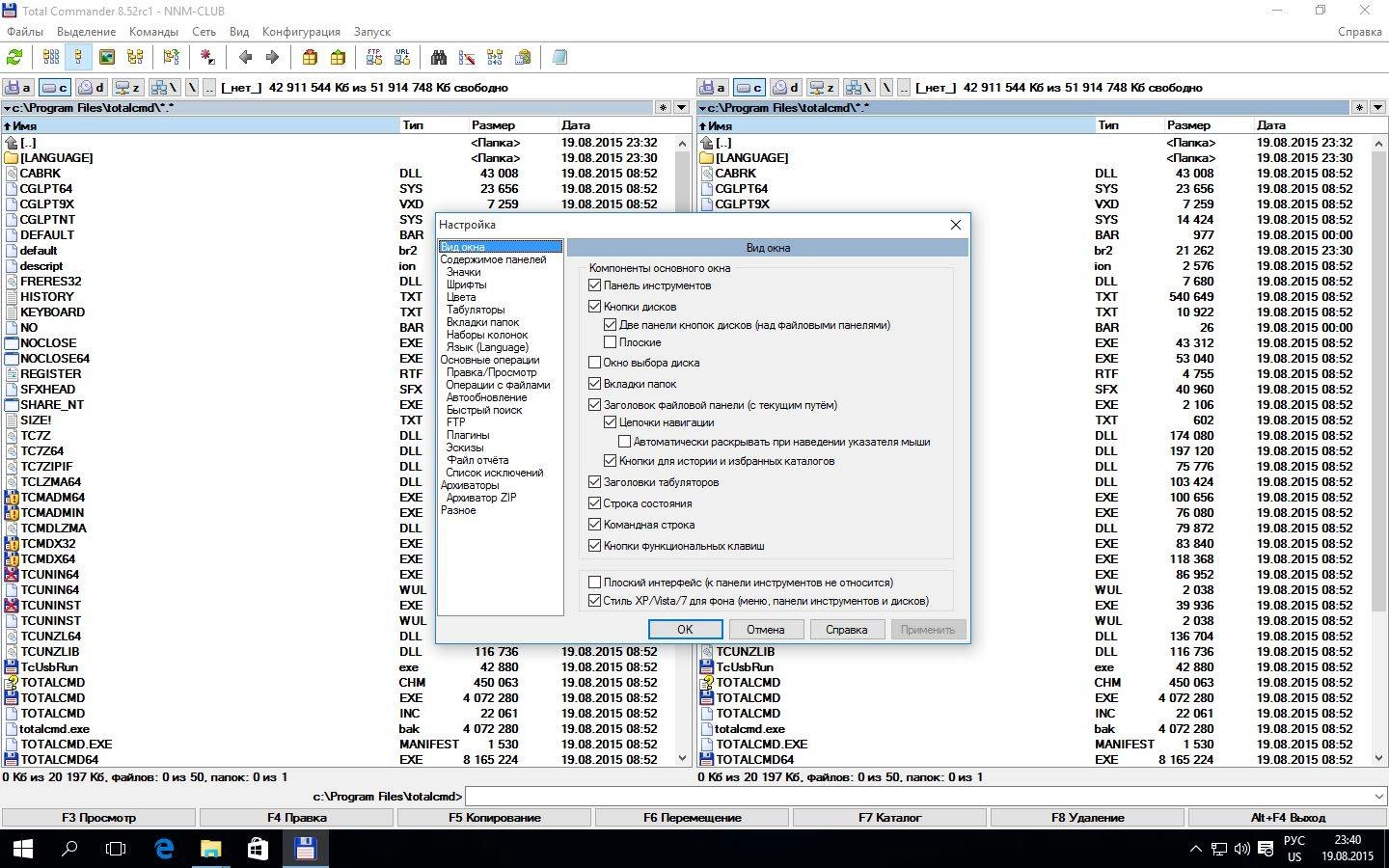Open synchronize directories toolbar icon
1389x868 pixels.
click(495, 58)
